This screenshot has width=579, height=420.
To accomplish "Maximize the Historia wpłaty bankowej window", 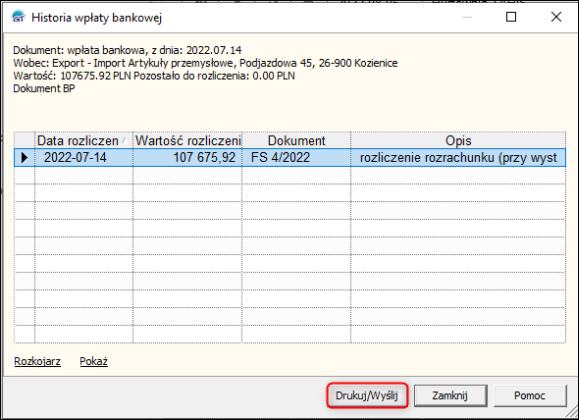I will coord(511,17).
